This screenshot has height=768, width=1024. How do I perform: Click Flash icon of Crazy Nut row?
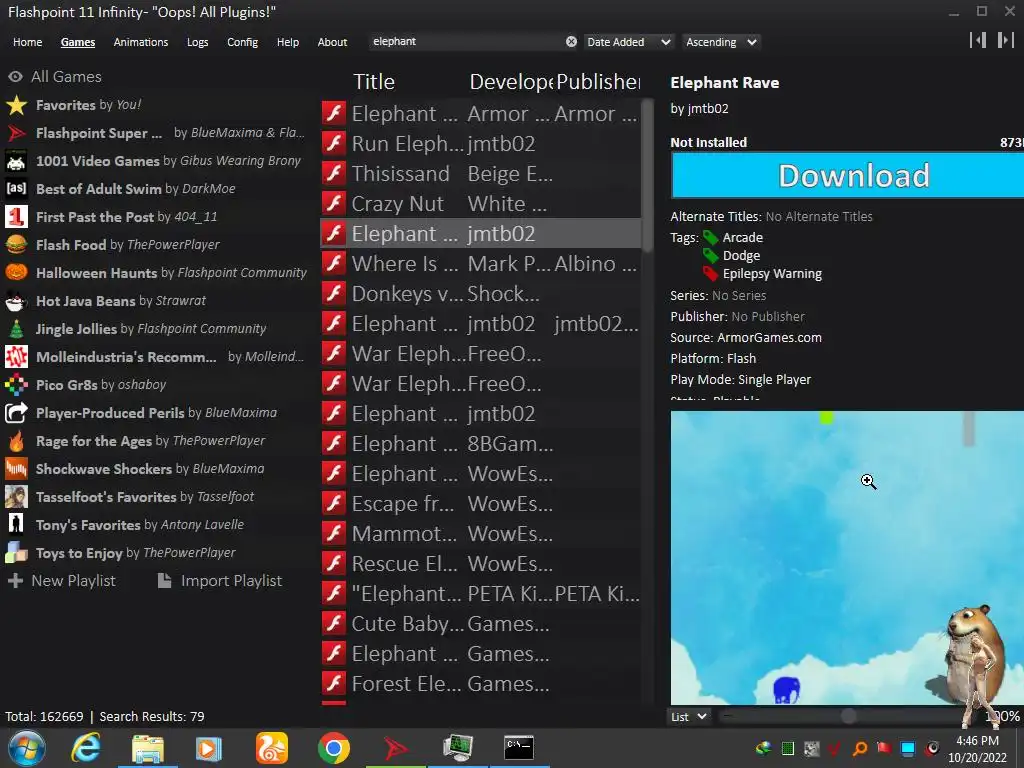click(x=334, y=203)
